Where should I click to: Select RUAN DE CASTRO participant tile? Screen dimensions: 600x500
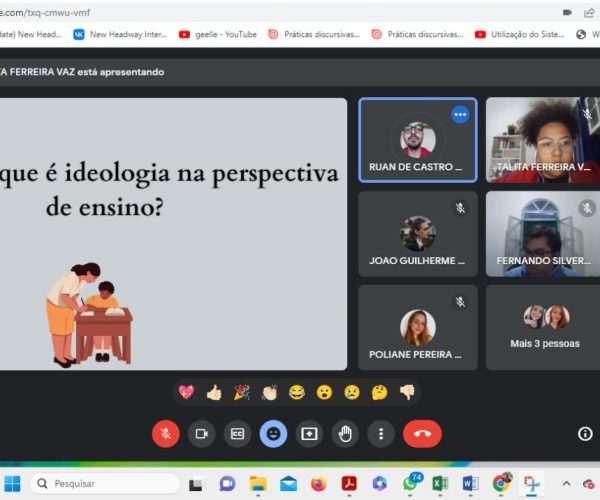click(418, 140)
